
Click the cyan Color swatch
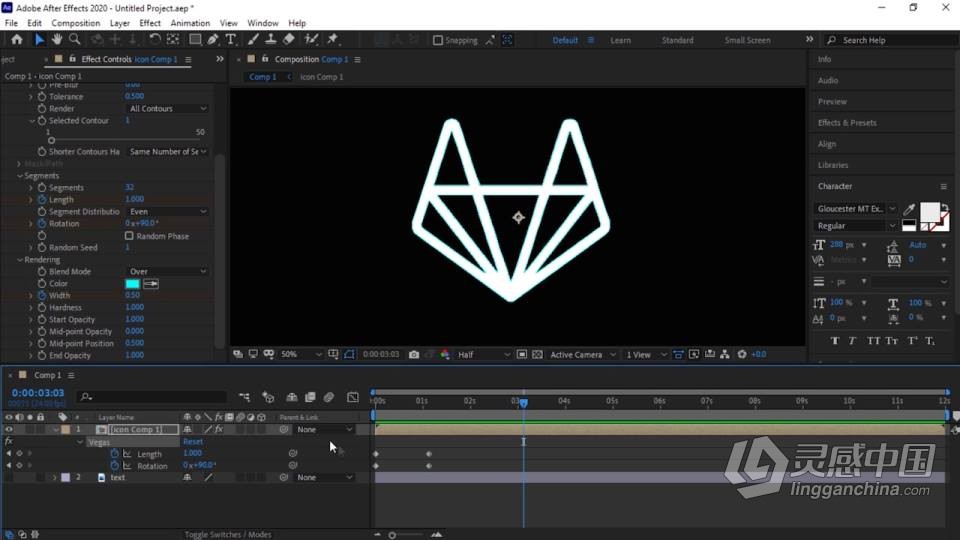[x=132, y=283]
